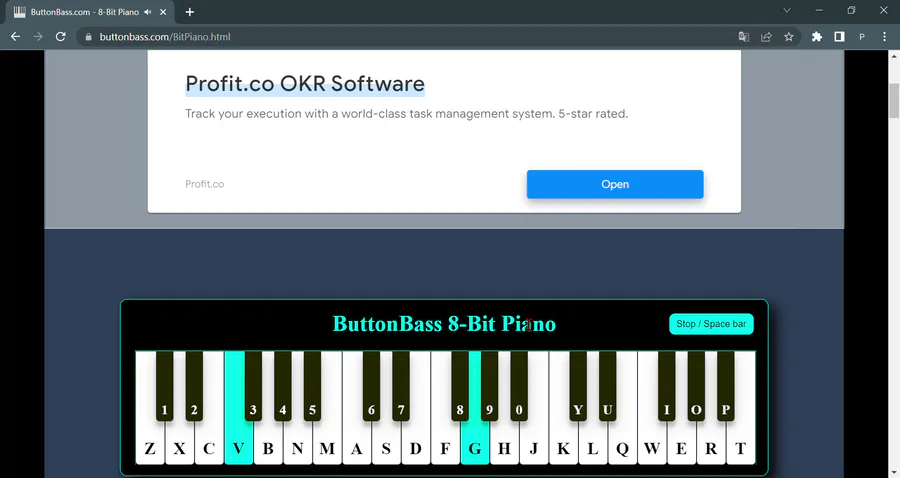900x478 pixels.
Task: Bookmark this page with star icon
Action: click(x=789, y=37)
